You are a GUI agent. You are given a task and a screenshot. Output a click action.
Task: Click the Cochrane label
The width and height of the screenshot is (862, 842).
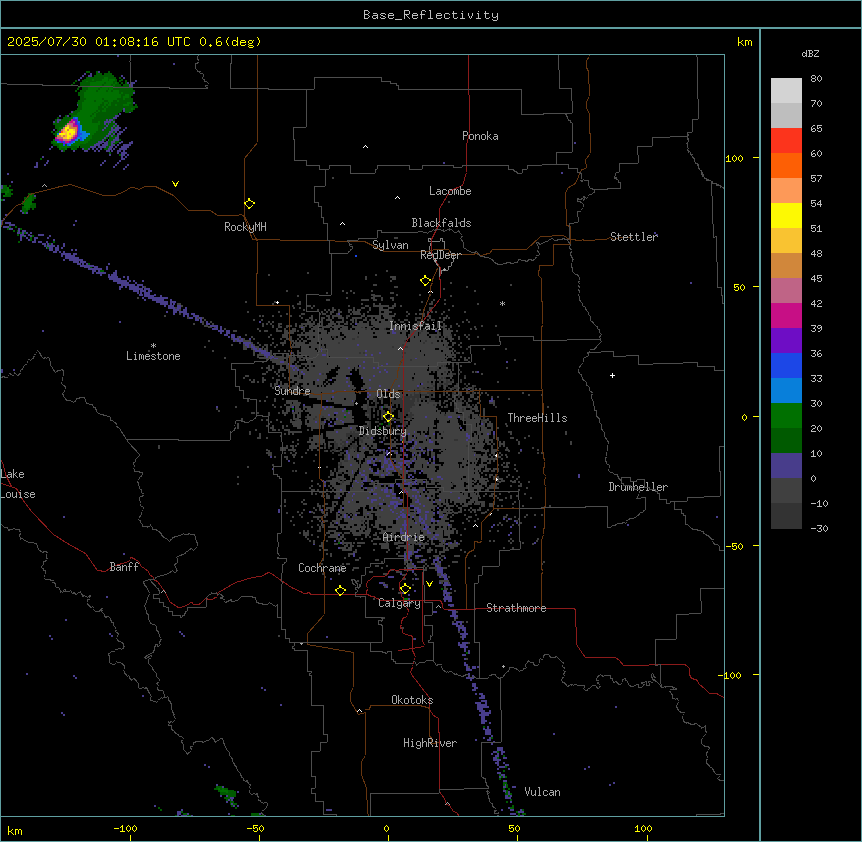[x=322, y=568]
